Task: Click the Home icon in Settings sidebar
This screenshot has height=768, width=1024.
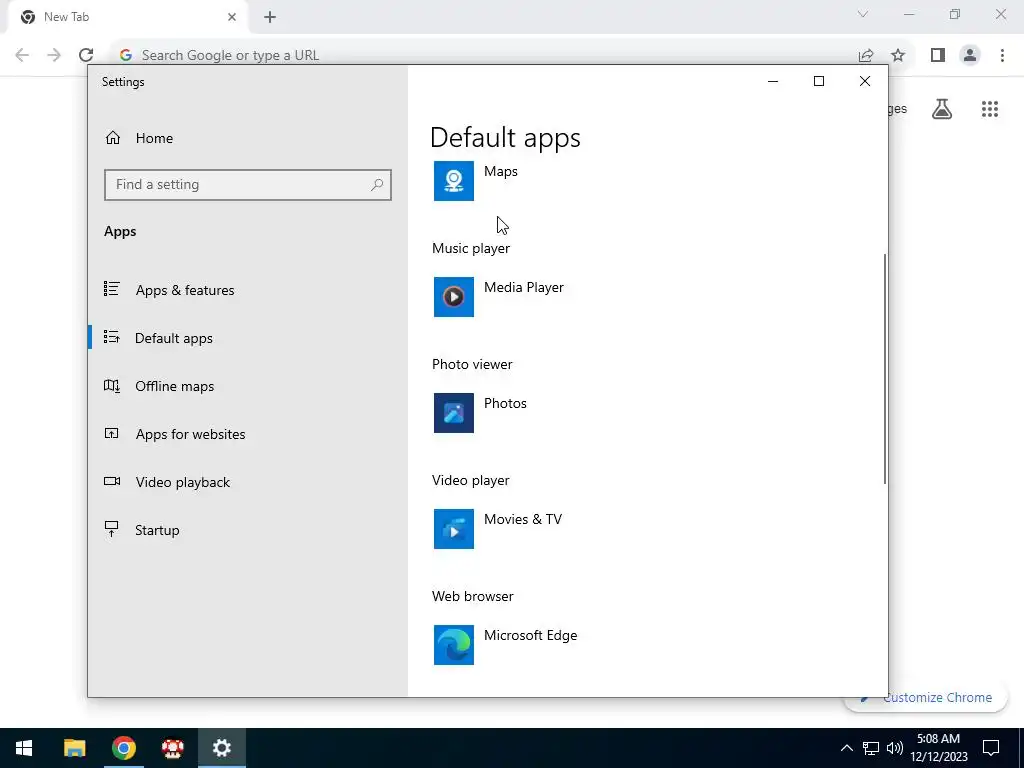Action: click(113, 138)
